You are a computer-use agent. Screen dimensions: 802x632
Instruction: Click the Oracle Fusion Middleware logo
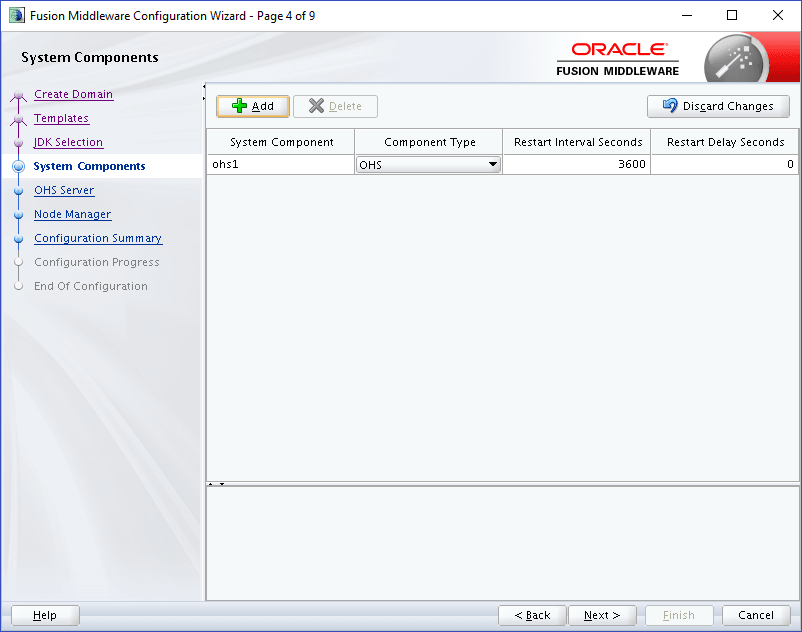coord(618,59)
